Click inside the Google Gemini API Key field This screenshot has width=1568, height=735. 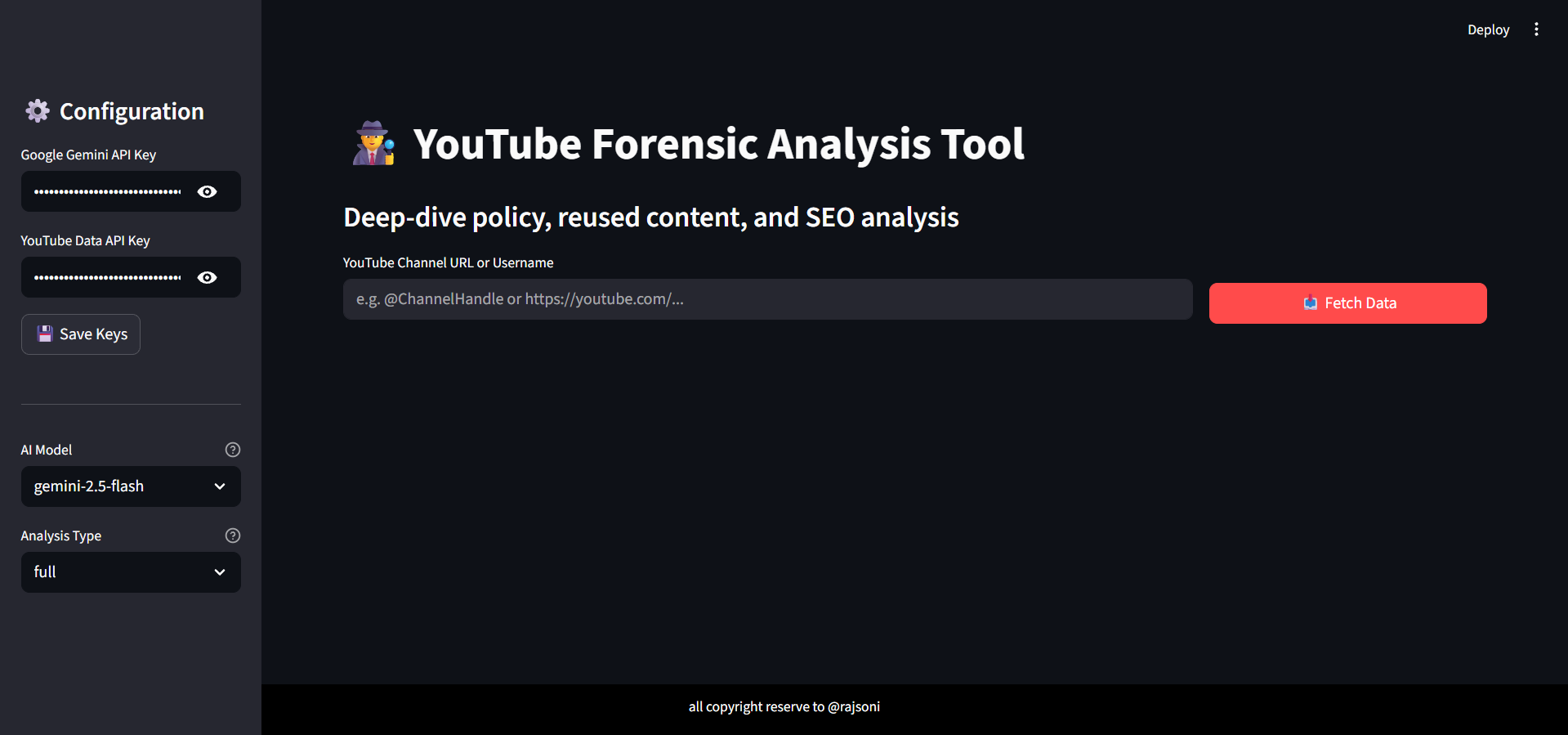[x=107, y=191]
